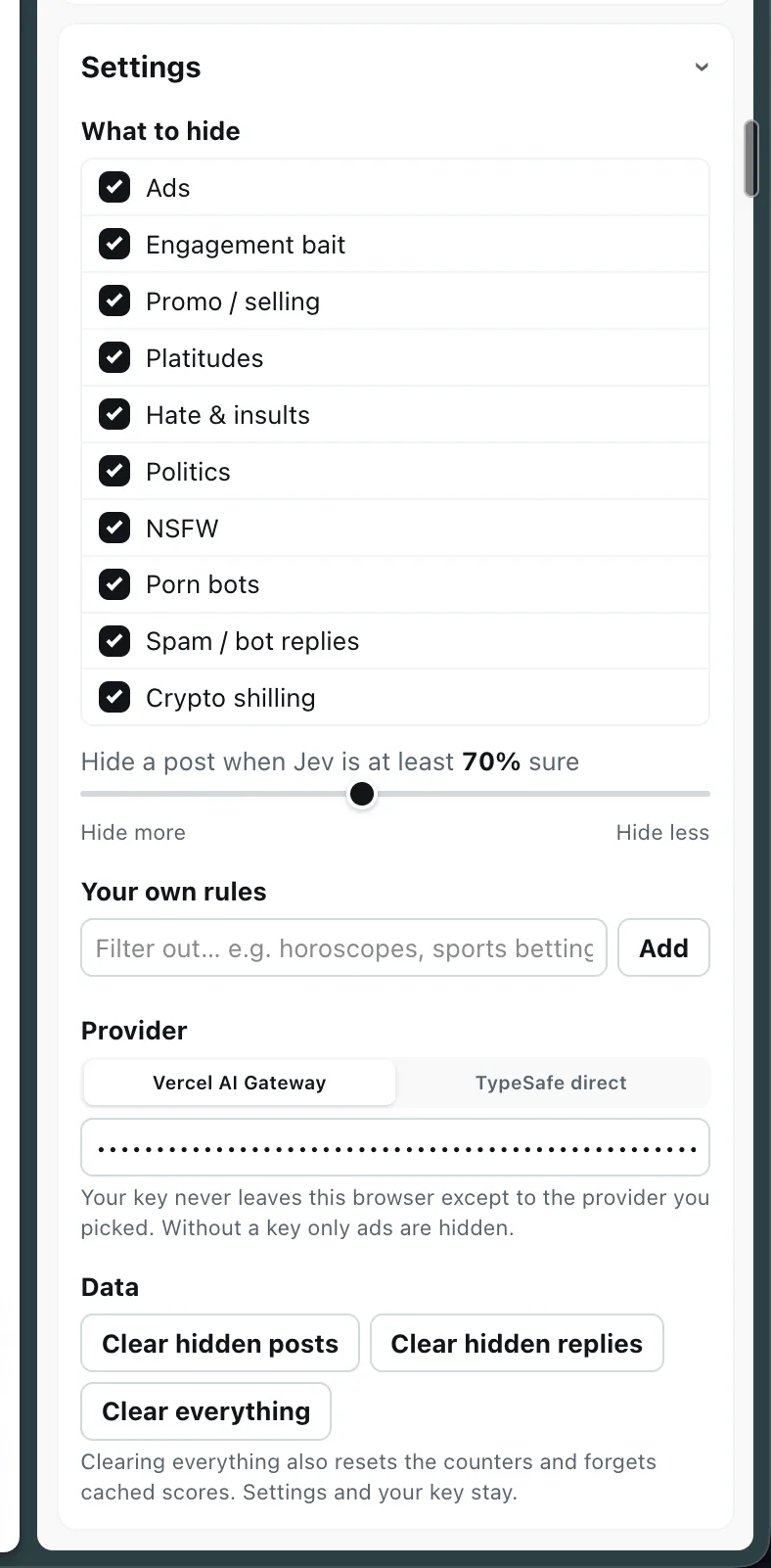Uncheck the Ads checkbox
Viewport: 771px width, 1568px height.
coord(114,187)
